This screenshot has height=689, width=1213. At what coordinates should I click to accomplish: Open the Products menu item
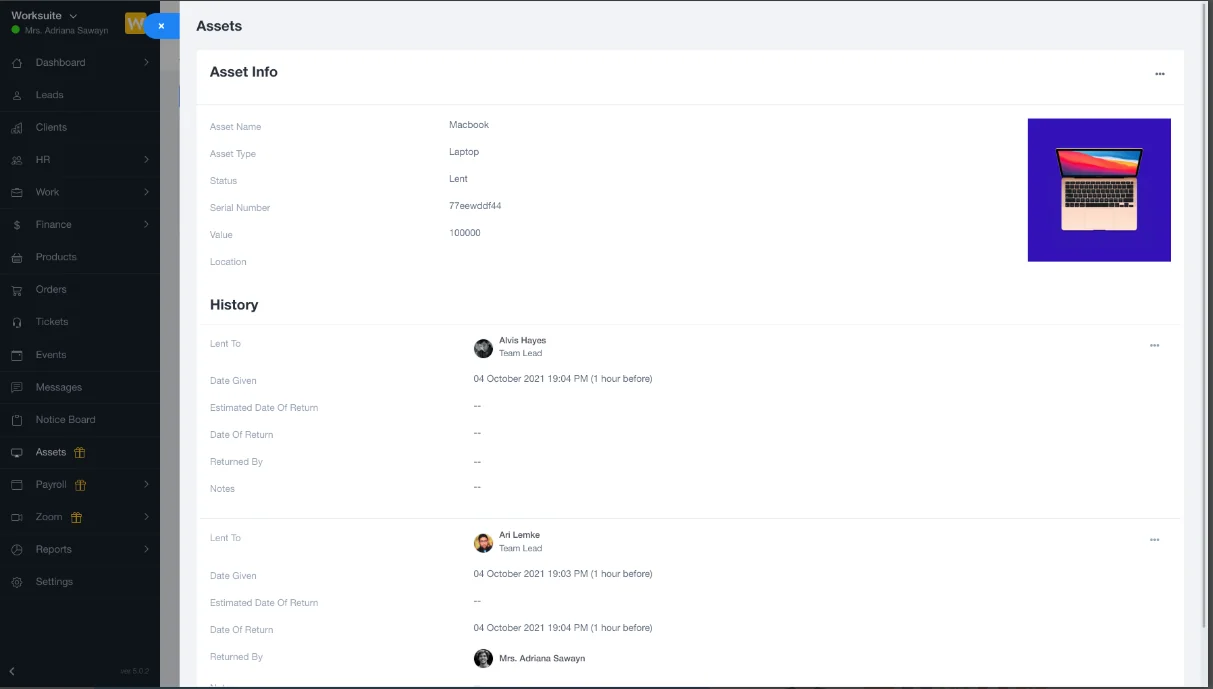56,257
